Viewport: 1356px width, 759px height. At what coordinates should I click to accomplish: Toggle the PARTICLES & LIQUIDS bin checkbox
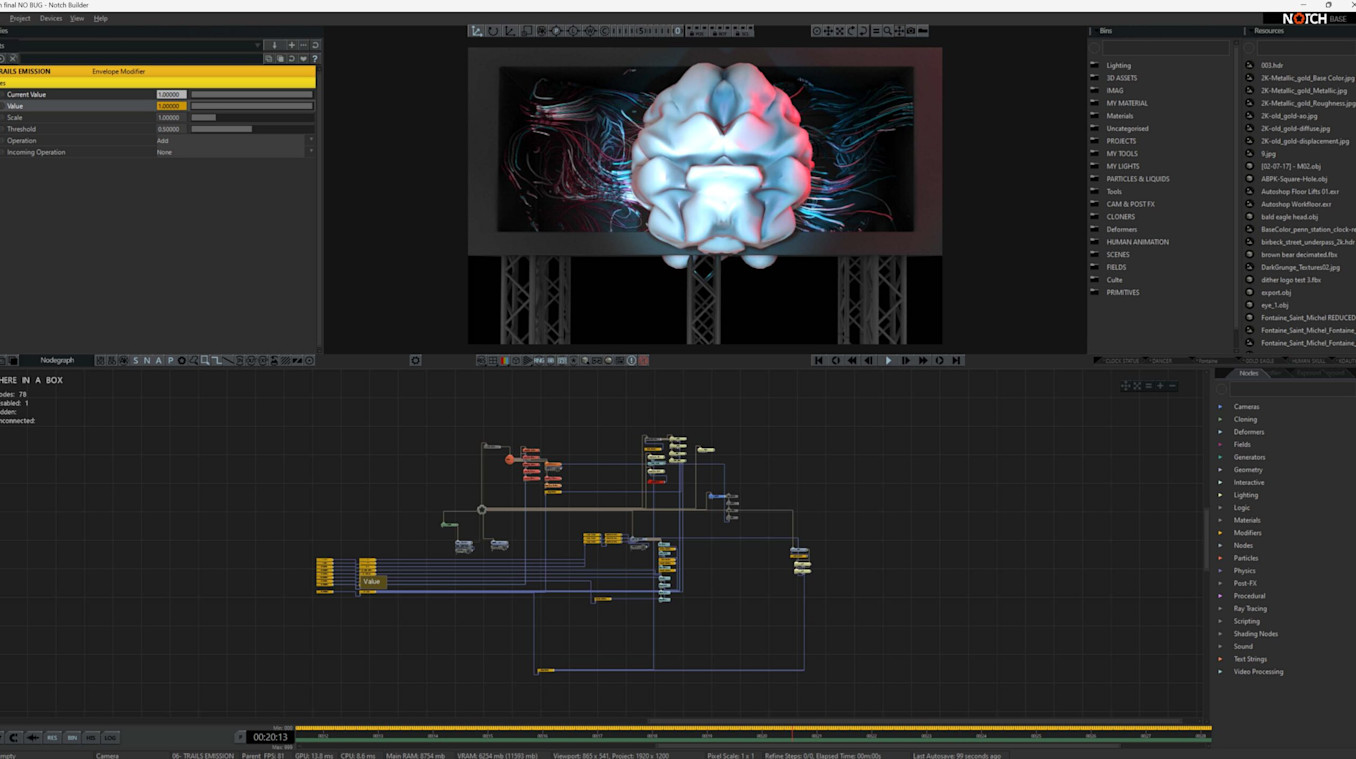pos(1094,179)
